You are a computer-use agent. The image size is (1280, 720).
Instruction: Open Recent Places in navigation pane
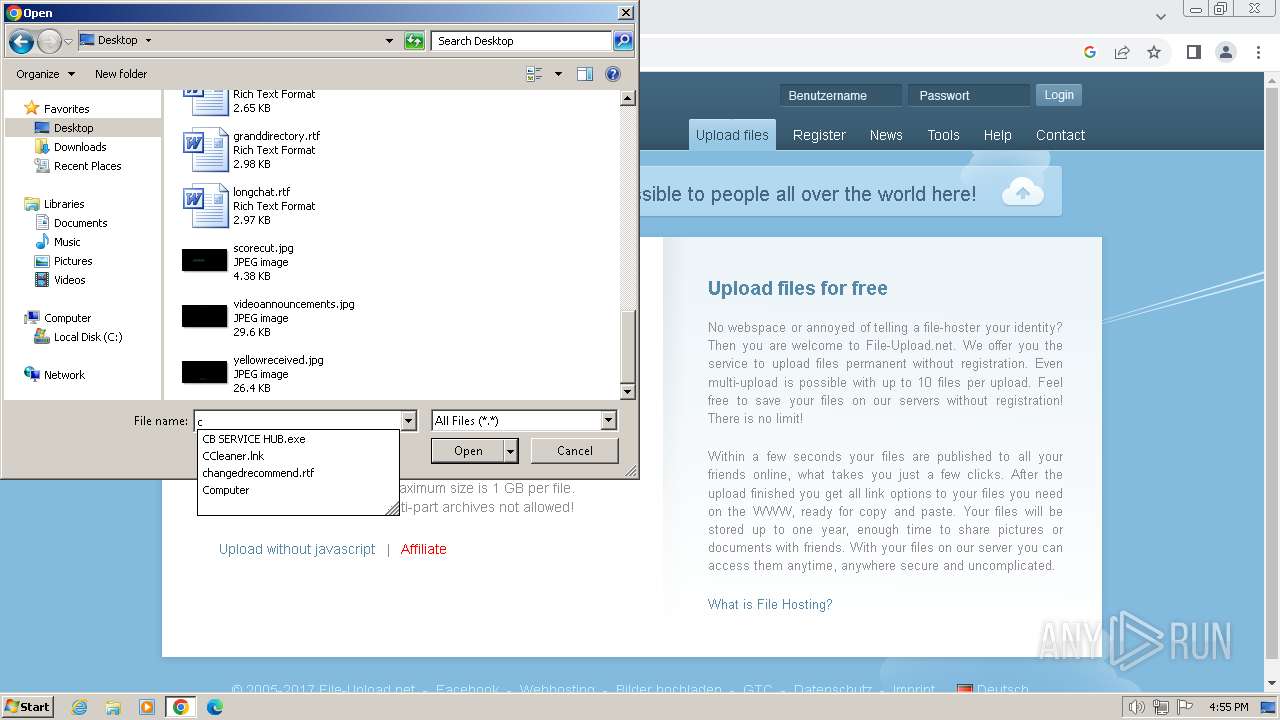[x=87, y=166]
